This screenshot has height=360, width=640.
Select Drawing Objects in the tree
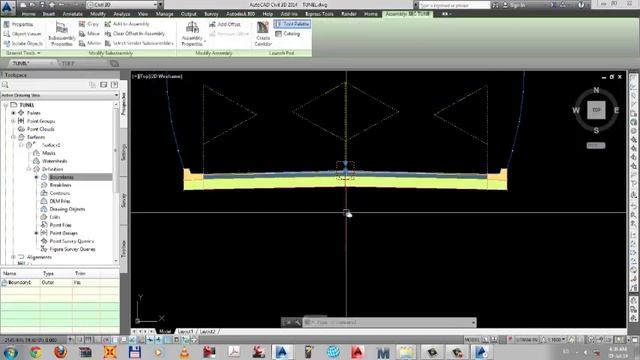coord(67,209)
